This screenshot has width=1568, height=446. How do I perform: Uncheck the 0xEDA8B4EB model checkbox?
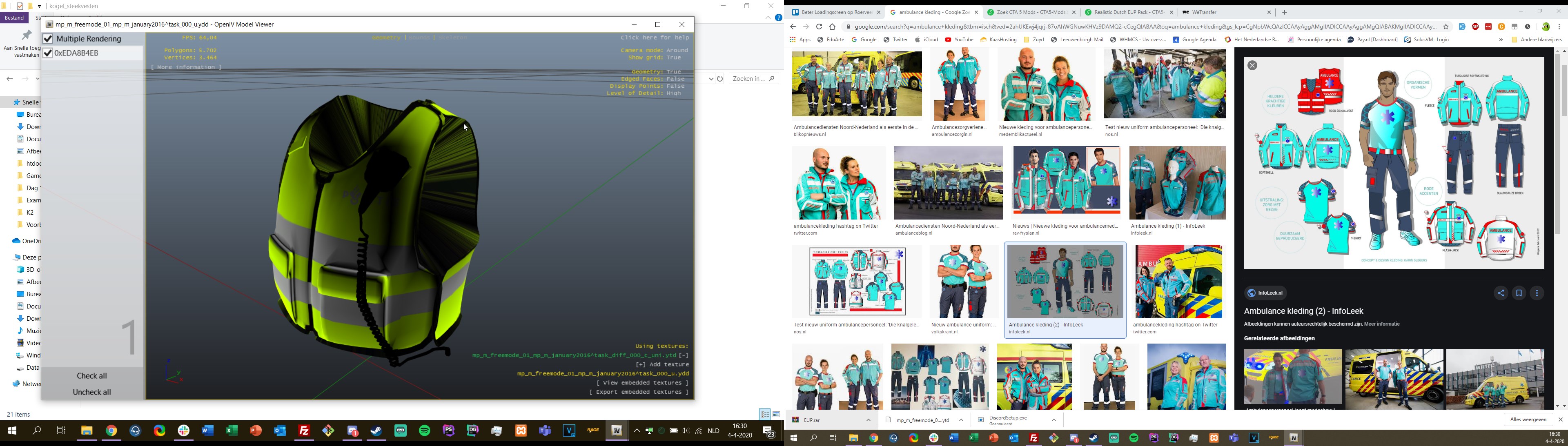(48, 53)
